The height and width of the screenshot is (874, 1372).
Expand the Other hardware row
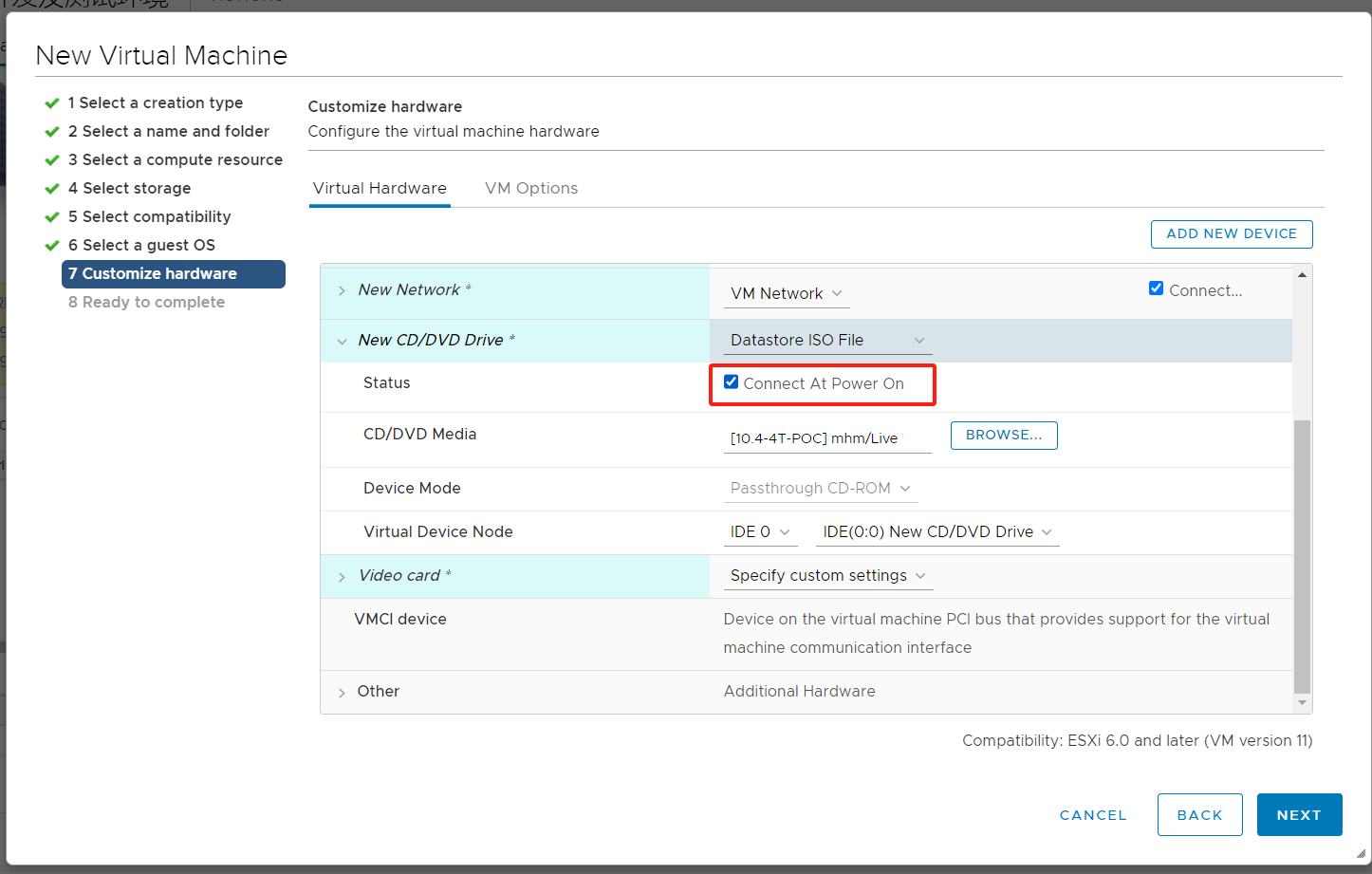coord(342,693)
